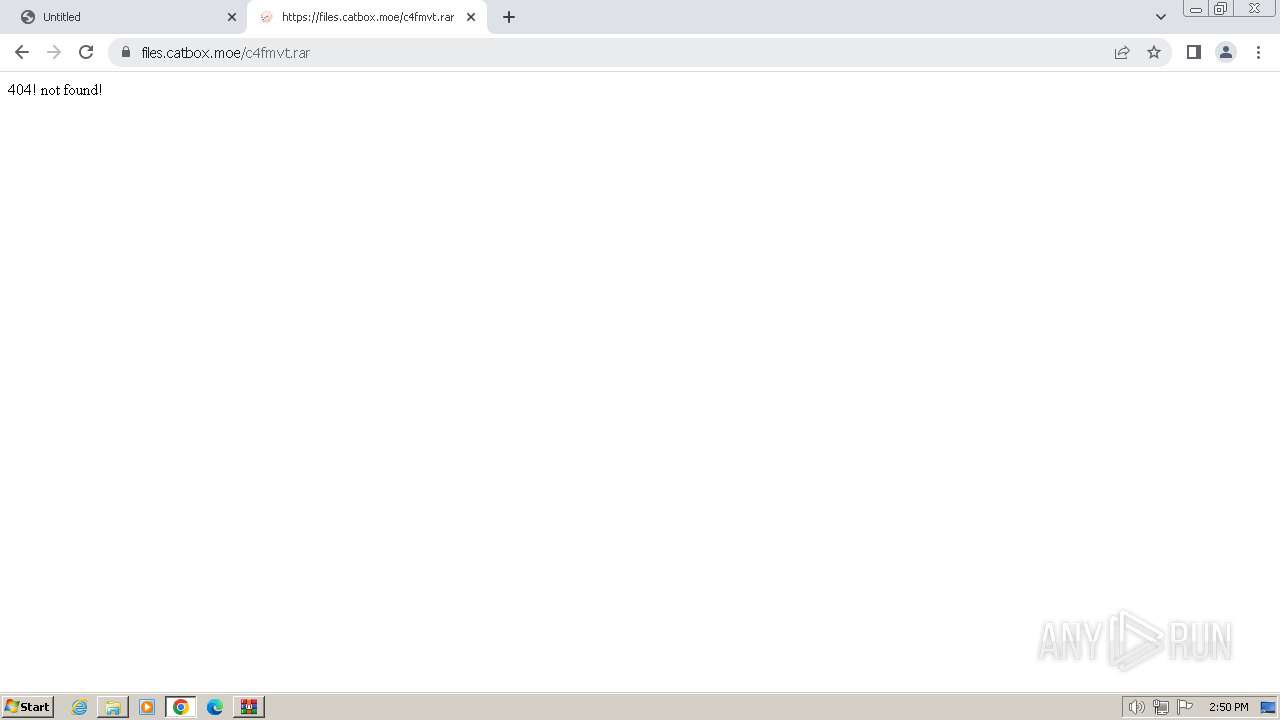Reload the current page

[x=86, y=52]
